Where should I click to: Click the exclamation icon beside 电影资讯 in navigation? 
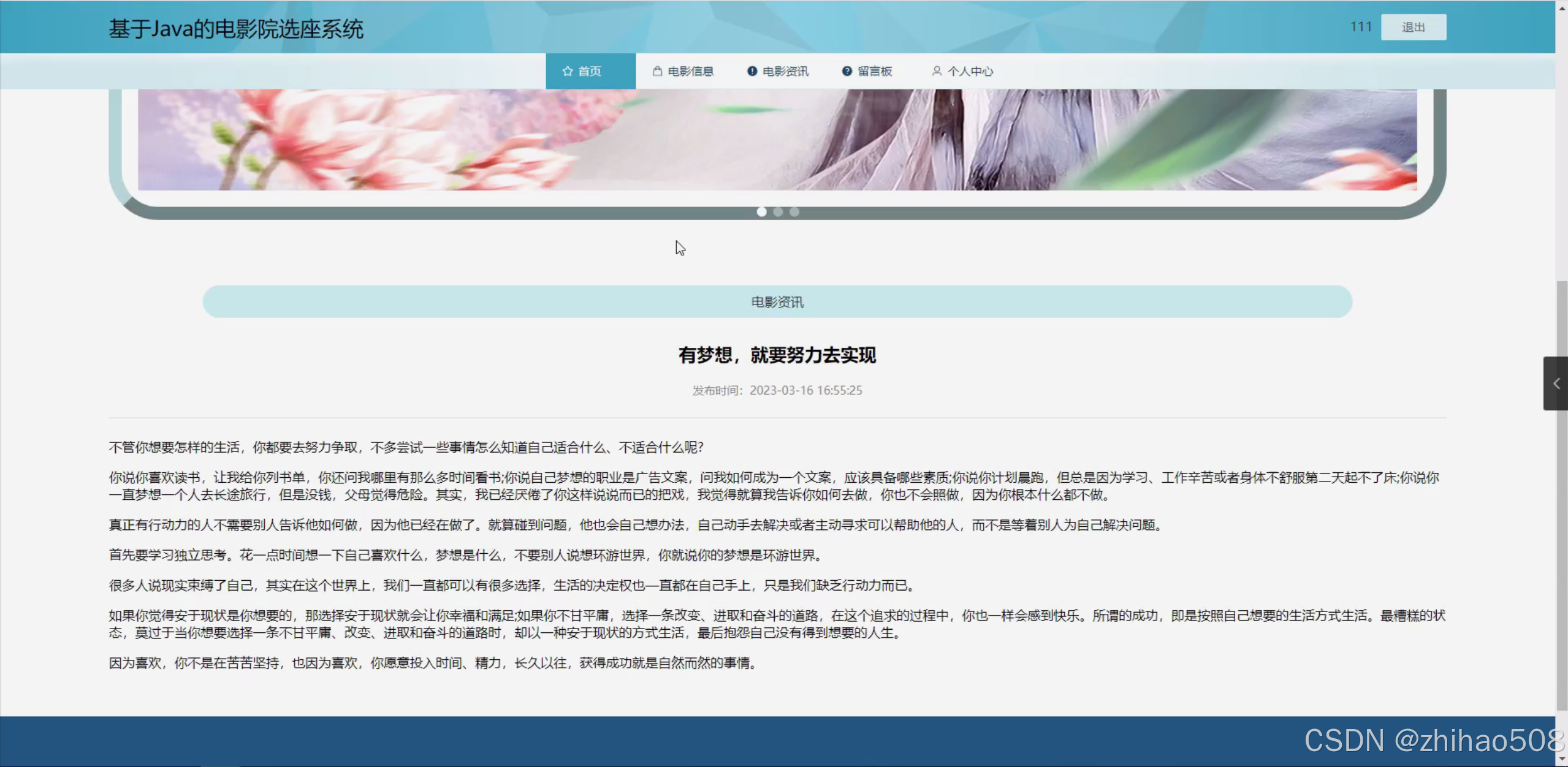tap(752, 71)
